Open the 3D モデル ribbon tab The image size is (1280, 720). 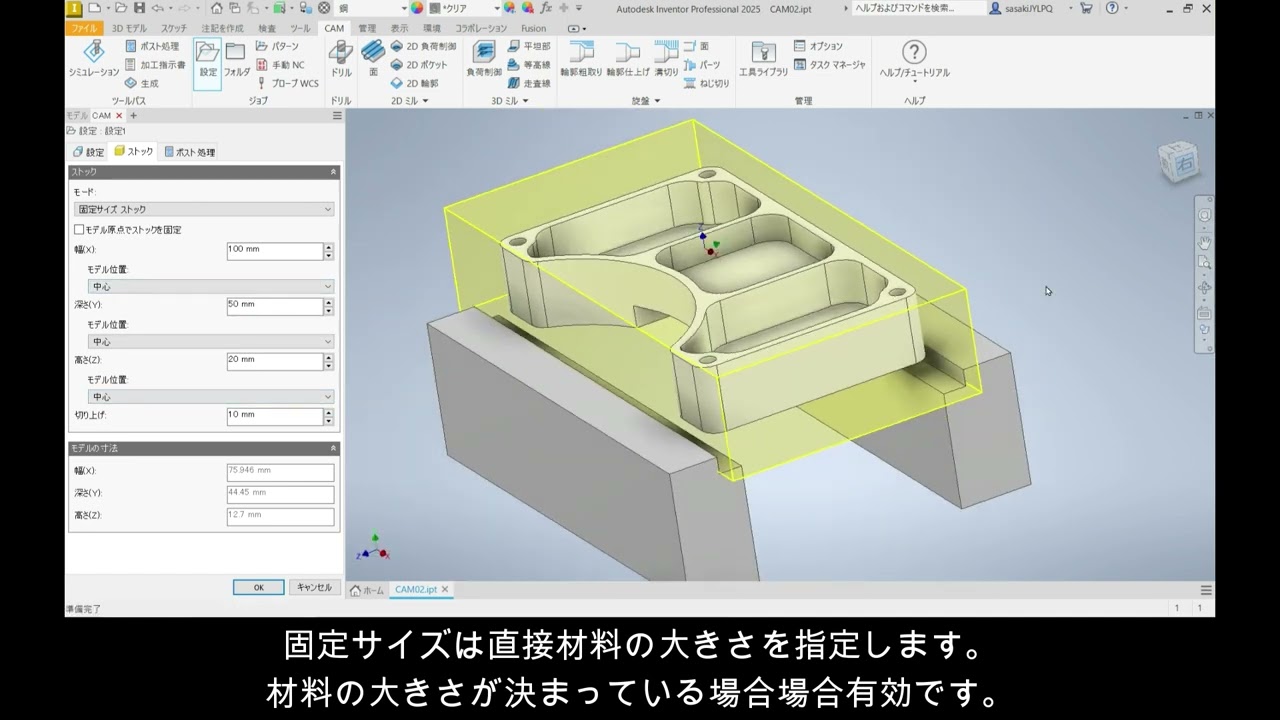point(128,28)
